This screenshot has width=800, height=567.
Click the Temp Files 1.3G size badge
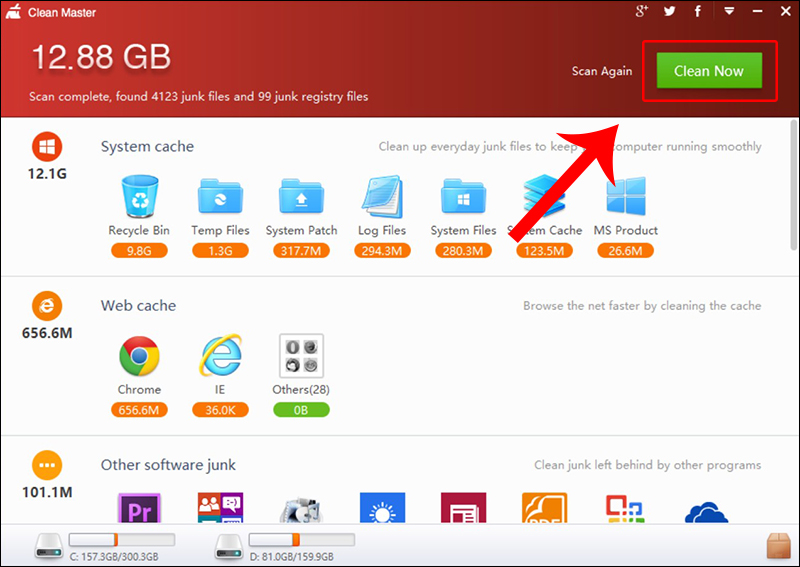[x=220, y=251]
